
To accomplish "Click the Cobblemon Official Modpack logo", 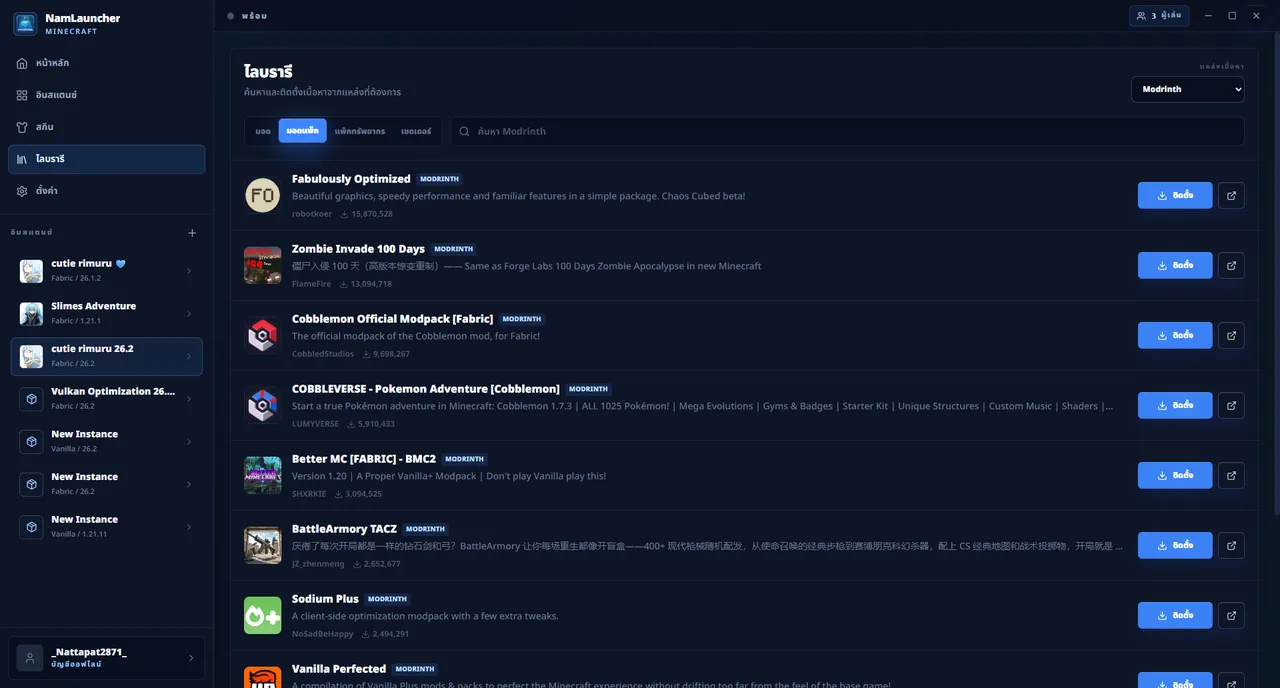I will click(x=263, y=335).
